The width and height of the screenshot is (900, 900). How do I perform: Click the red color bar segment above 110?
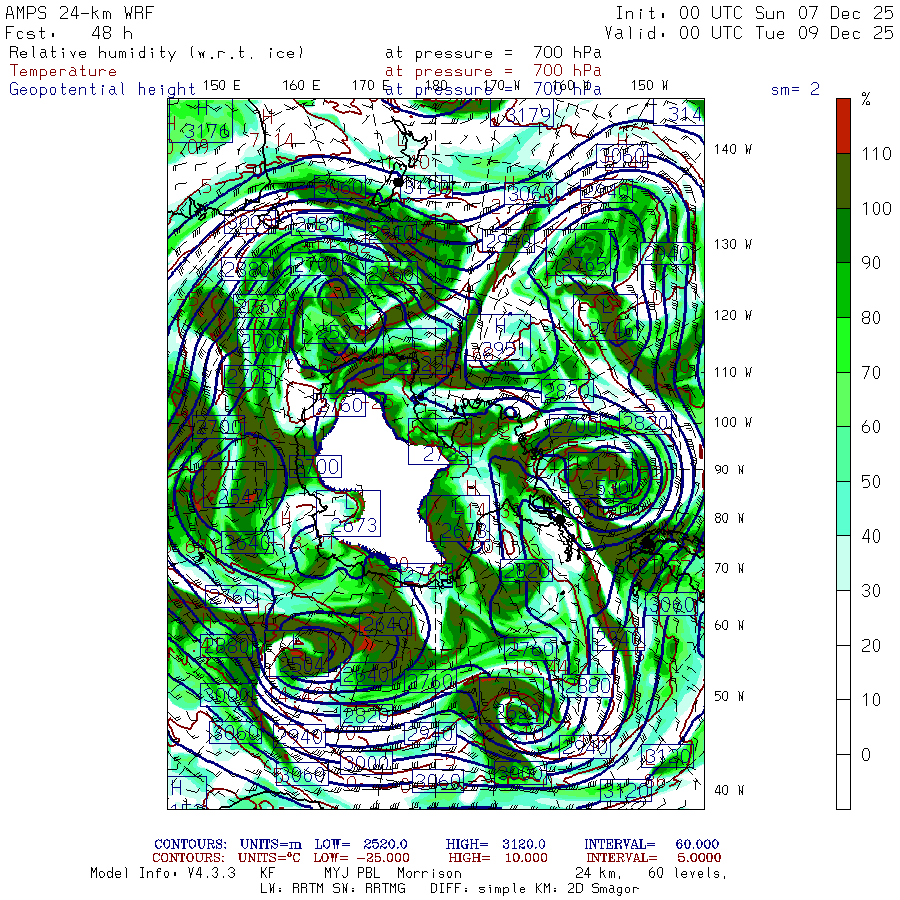843,126
